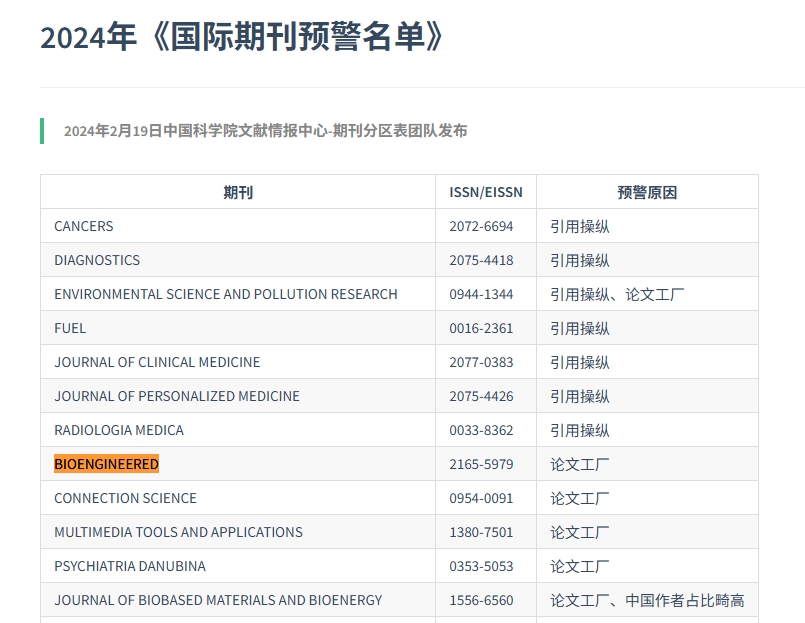Click the 预警原因 column header
The height and width of the screenshot is (623, 805).
(x=646, y=192)
